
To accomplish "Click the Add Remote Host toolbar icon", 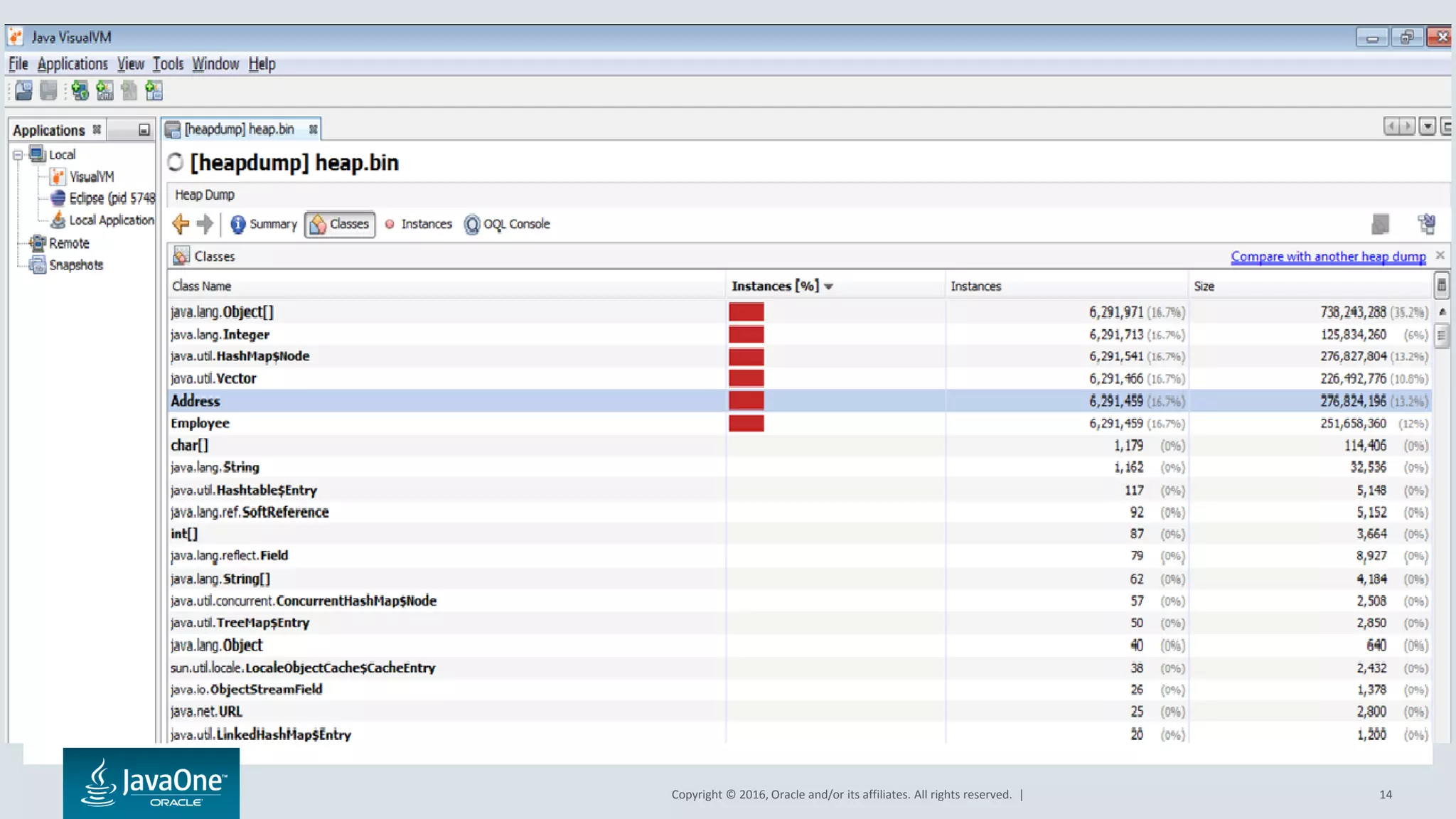I will 80,91.
